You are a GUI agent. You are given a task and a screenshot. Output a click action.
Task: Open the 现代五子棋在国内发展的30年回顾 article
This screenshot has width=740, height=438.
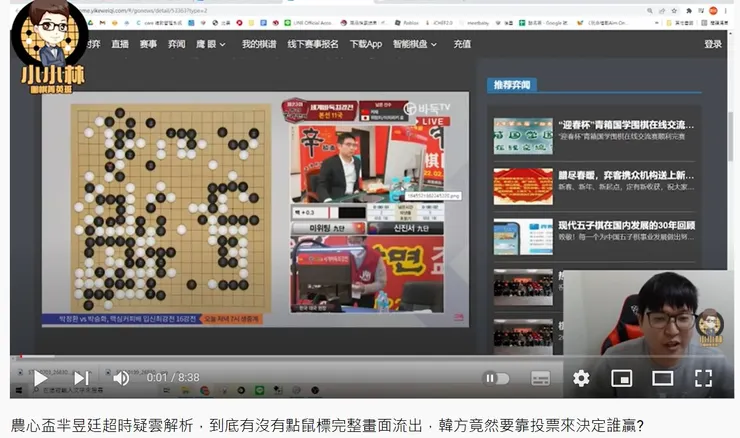point(626,225)
